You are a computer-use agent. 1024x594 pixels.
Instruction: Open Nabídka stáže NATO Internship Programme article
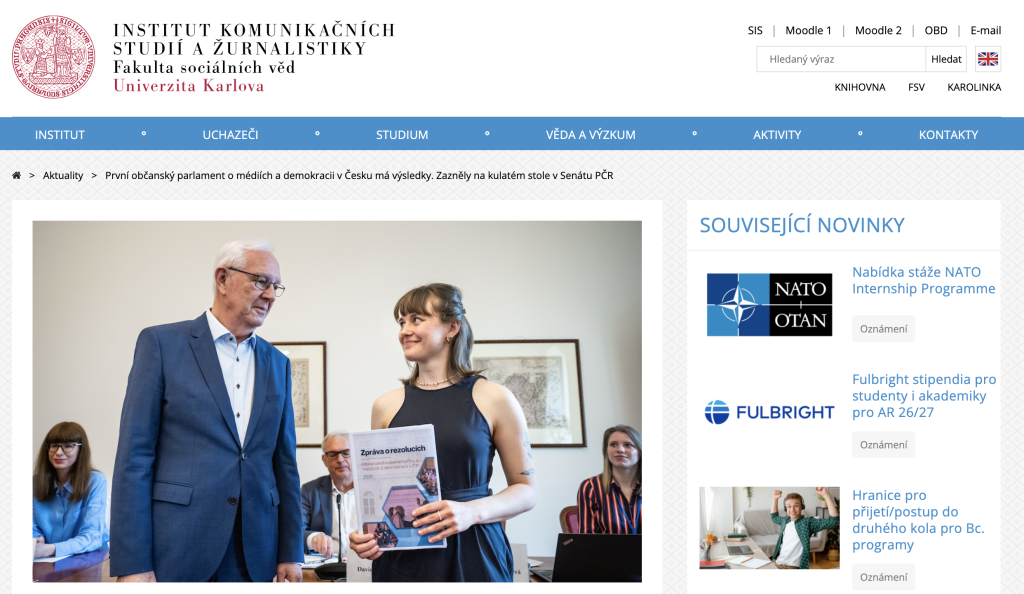pos(923,280)
